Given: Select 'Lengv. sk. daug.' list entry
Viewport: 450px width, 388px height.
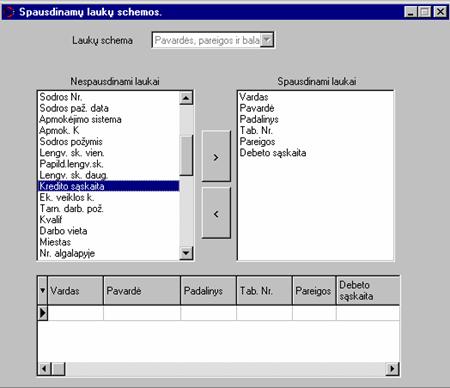Looking at the screenshot, I should (x=108, y=175).
